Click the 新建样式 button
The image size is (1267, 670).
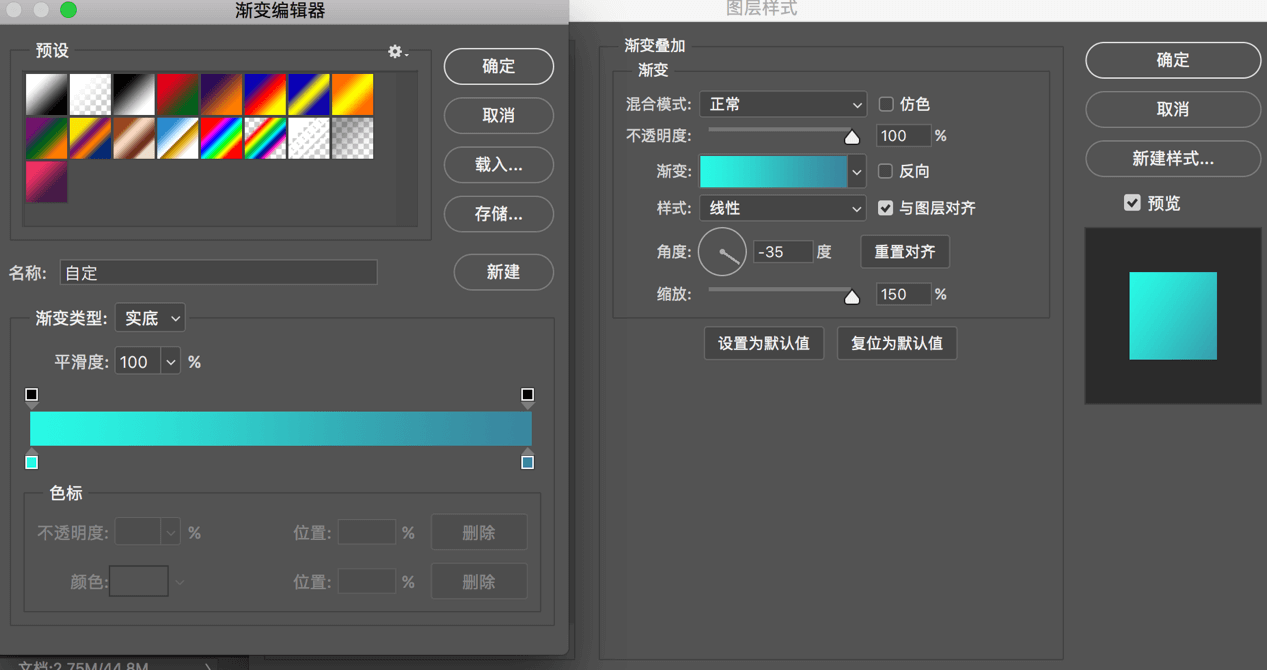pyautogui.click(x=1172, y=158)
